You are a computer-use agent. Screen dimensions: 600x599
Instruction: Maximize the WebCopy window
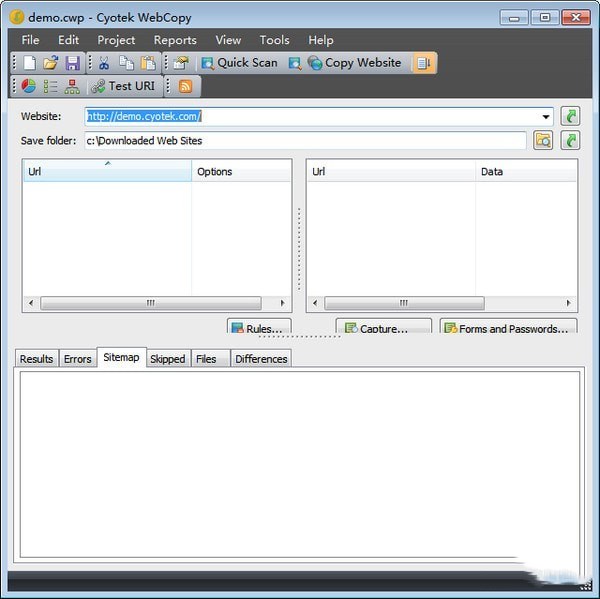coord(545,18)
